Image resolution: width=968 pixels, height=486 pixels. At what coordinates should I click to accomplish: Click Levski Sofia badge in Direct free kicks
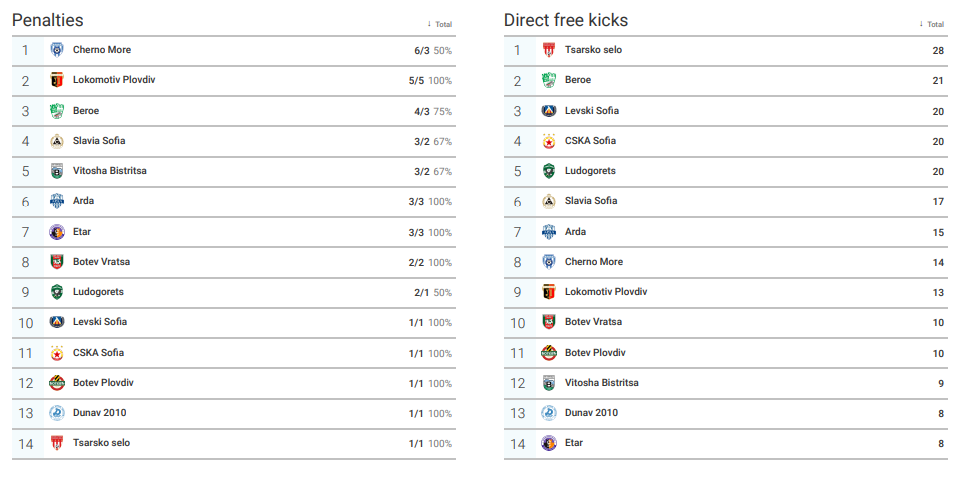point(549,111)
